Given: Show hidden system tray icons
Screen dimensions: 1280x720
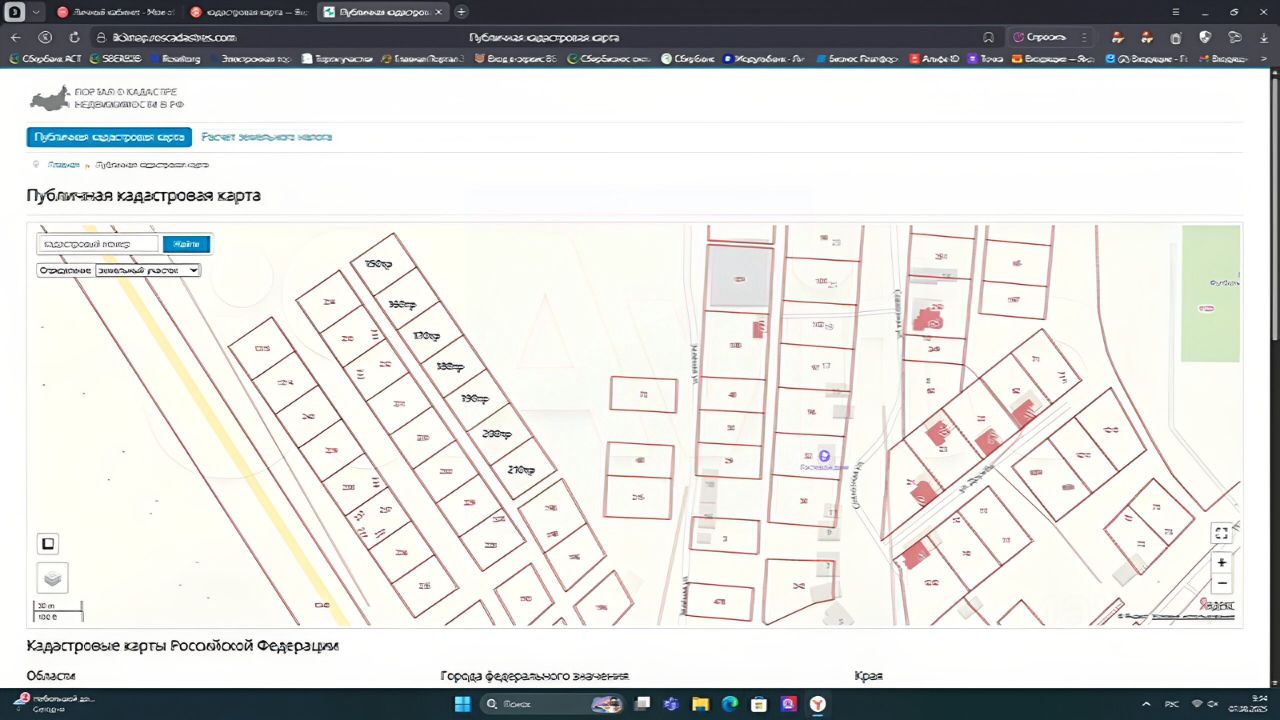Looking at the screenshot, I should (1146, 704).
